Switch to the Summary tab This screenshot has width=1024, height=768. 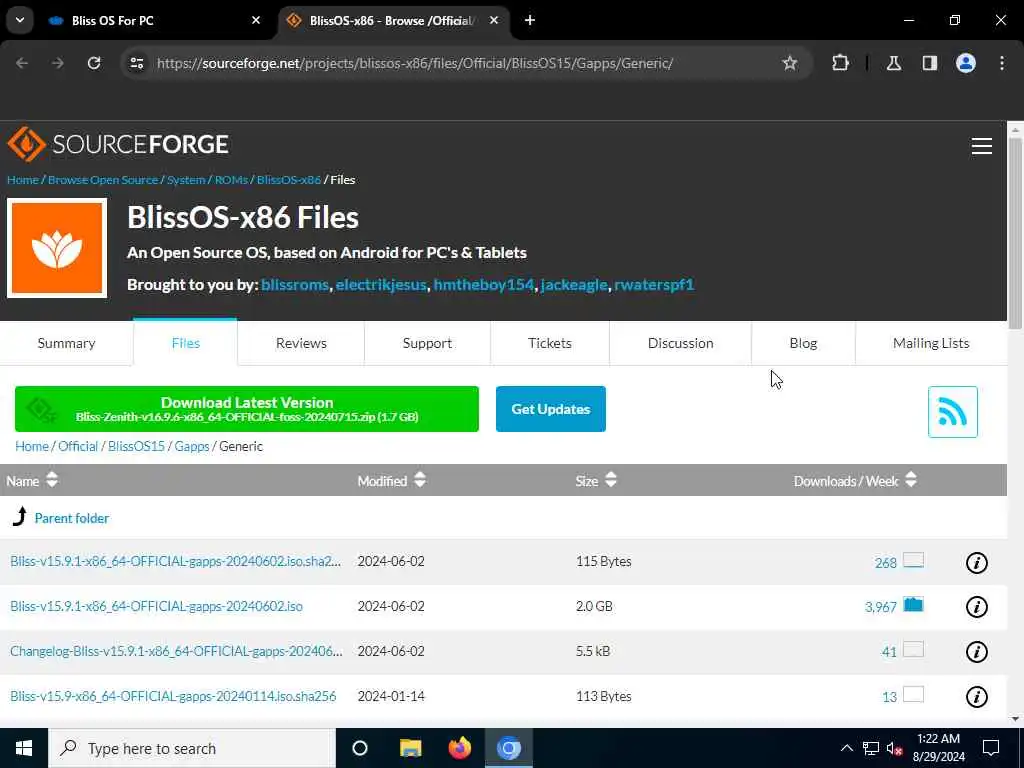tap(67, 344)
